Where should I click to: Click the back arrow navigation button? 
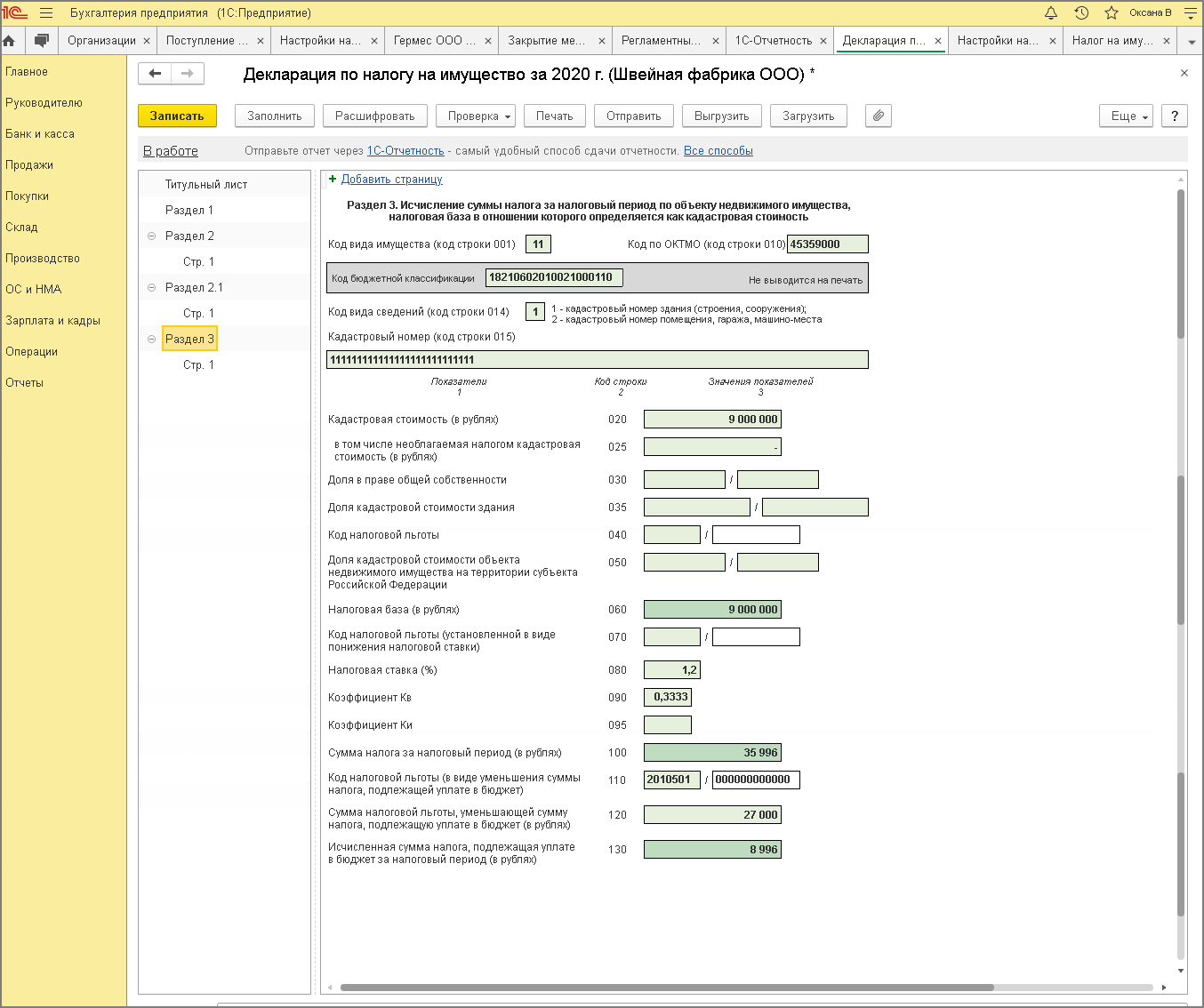(x=155, y=74)
